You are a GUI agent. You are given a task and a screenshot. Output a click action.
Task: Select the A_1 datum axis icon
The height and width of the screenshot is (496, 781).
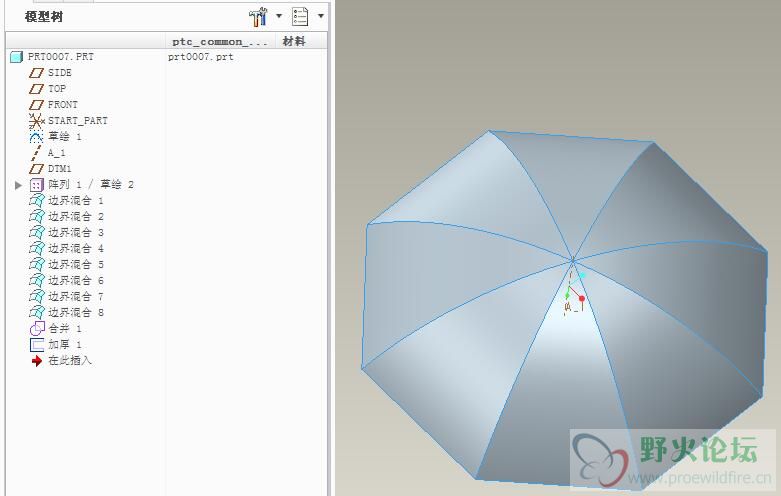(36, 153)
